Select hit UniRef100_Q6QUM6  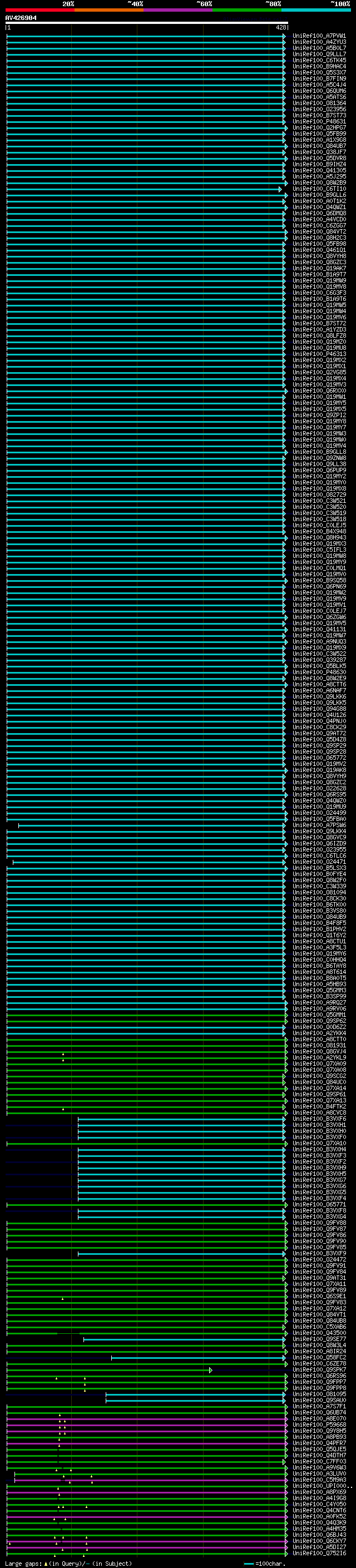click(319, 91)
